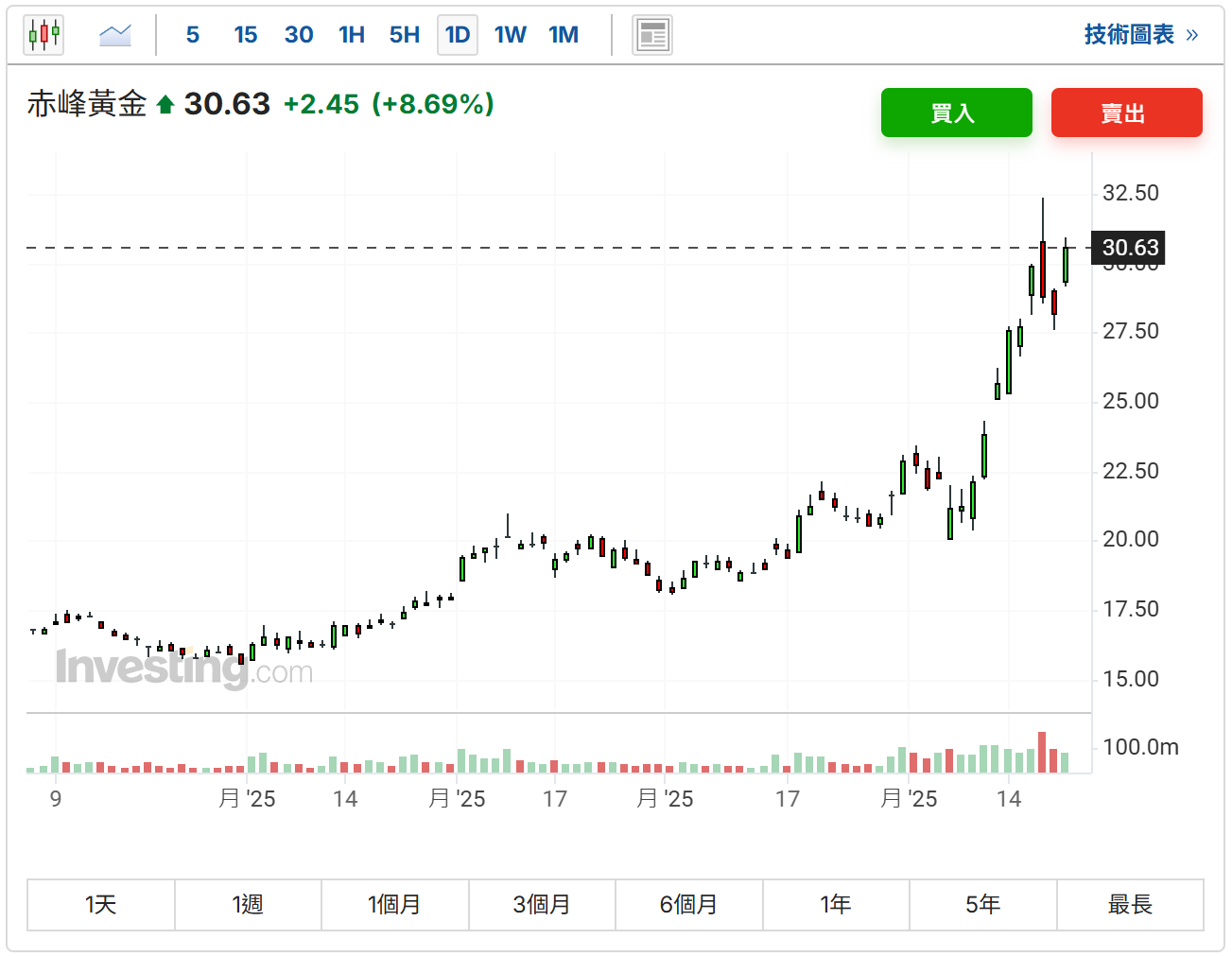Open the news overlay icon in the toolbar

pos(652,35)
